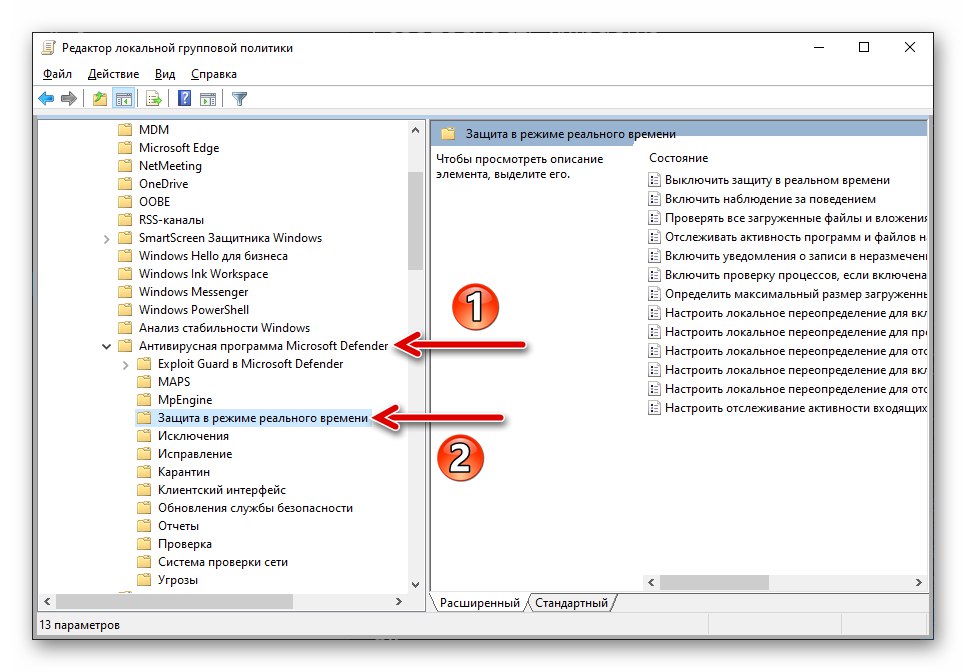
Task: Select Windows Hello для бизнеса folder
Action: click(x=203, y=256)
